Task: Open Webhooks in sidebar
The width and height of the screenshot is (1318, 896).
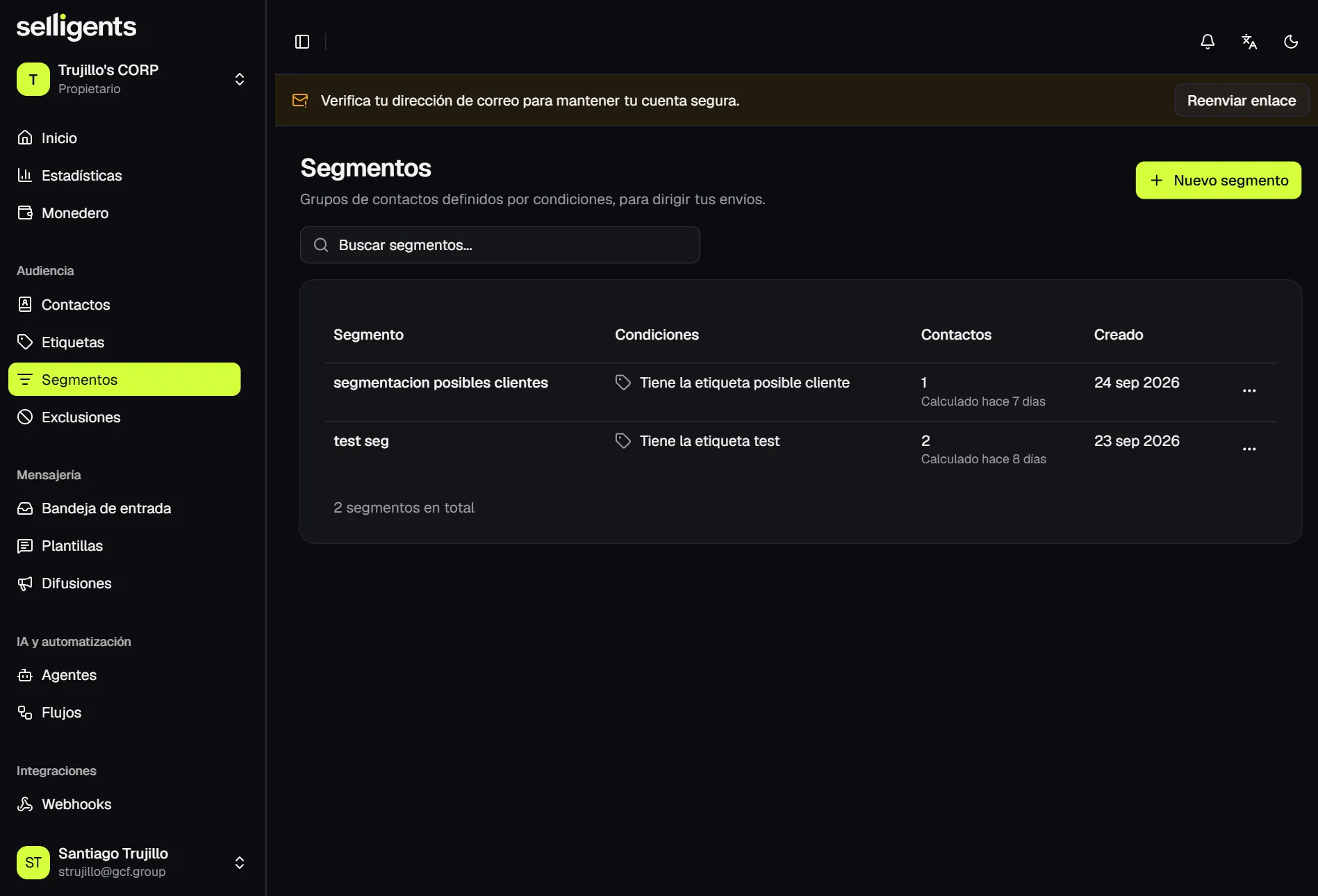Action: point(124,804)
